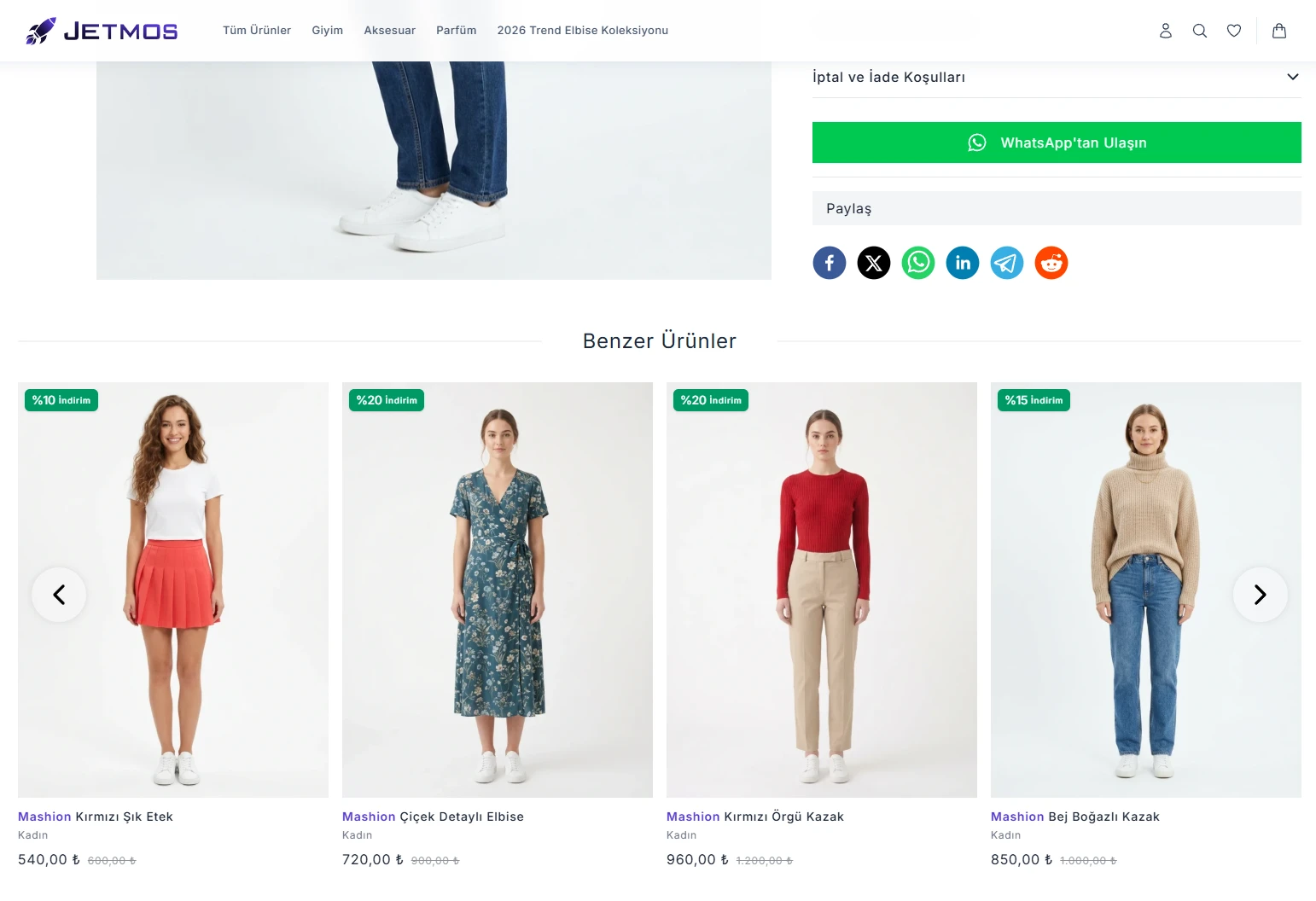Go to the Jetmos logo homepage

point(102,31)
